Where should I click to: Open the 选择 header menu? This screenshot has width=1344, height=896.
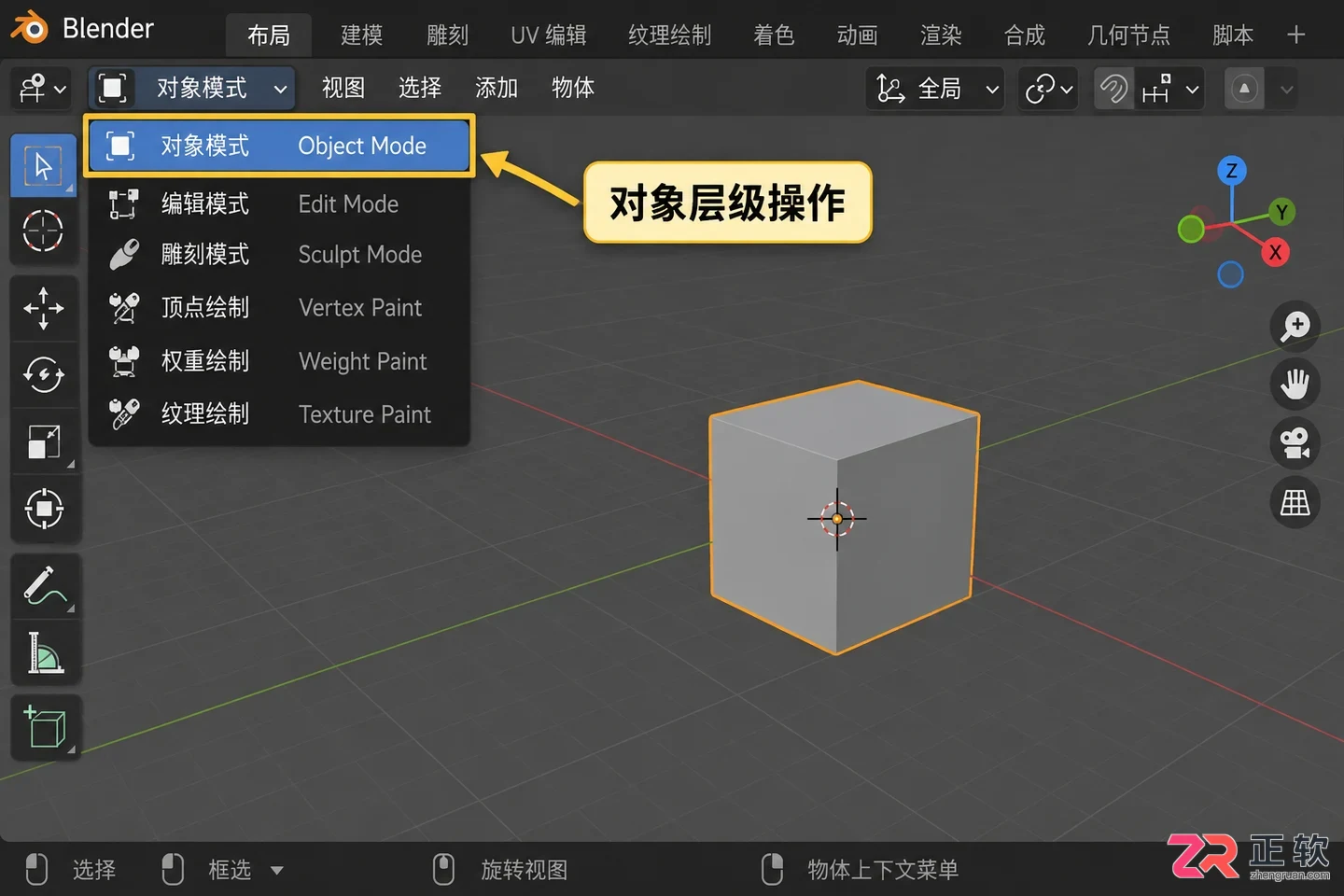coord(420,88)
